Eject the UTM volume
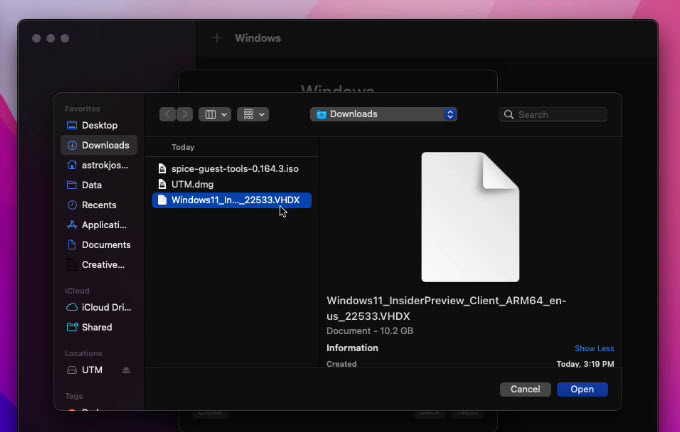This screenshot has height=432, width=680. coord(126,370)
